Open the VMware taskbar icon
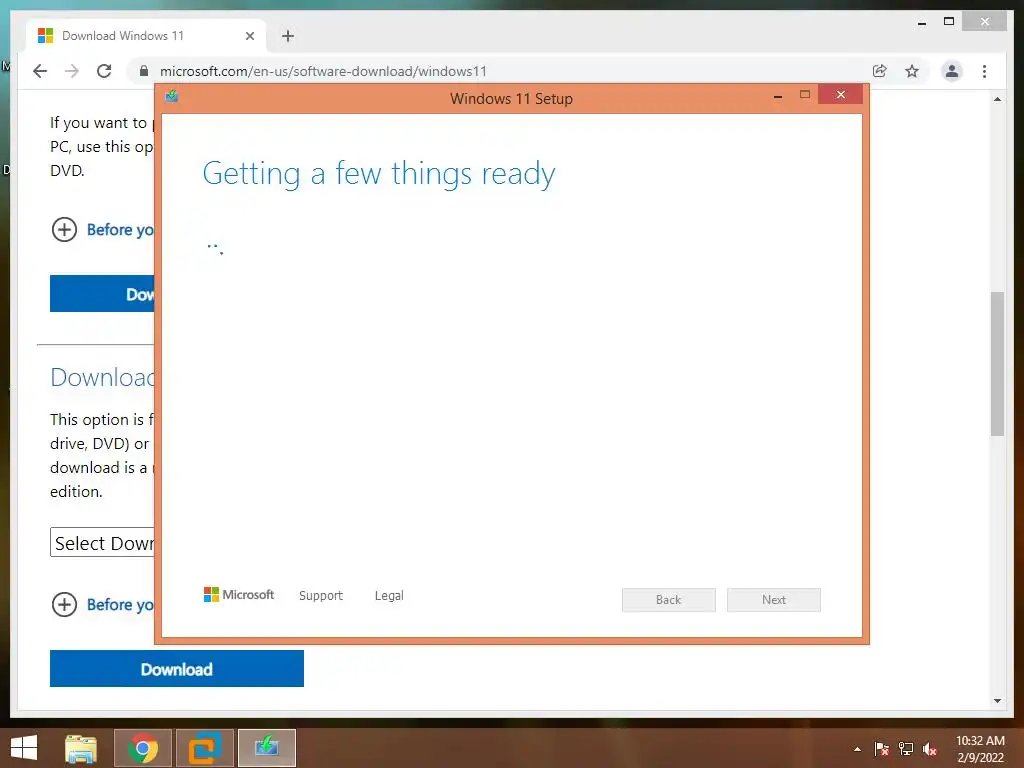Screen dimensions: 1024x768 tap(205, 748)
